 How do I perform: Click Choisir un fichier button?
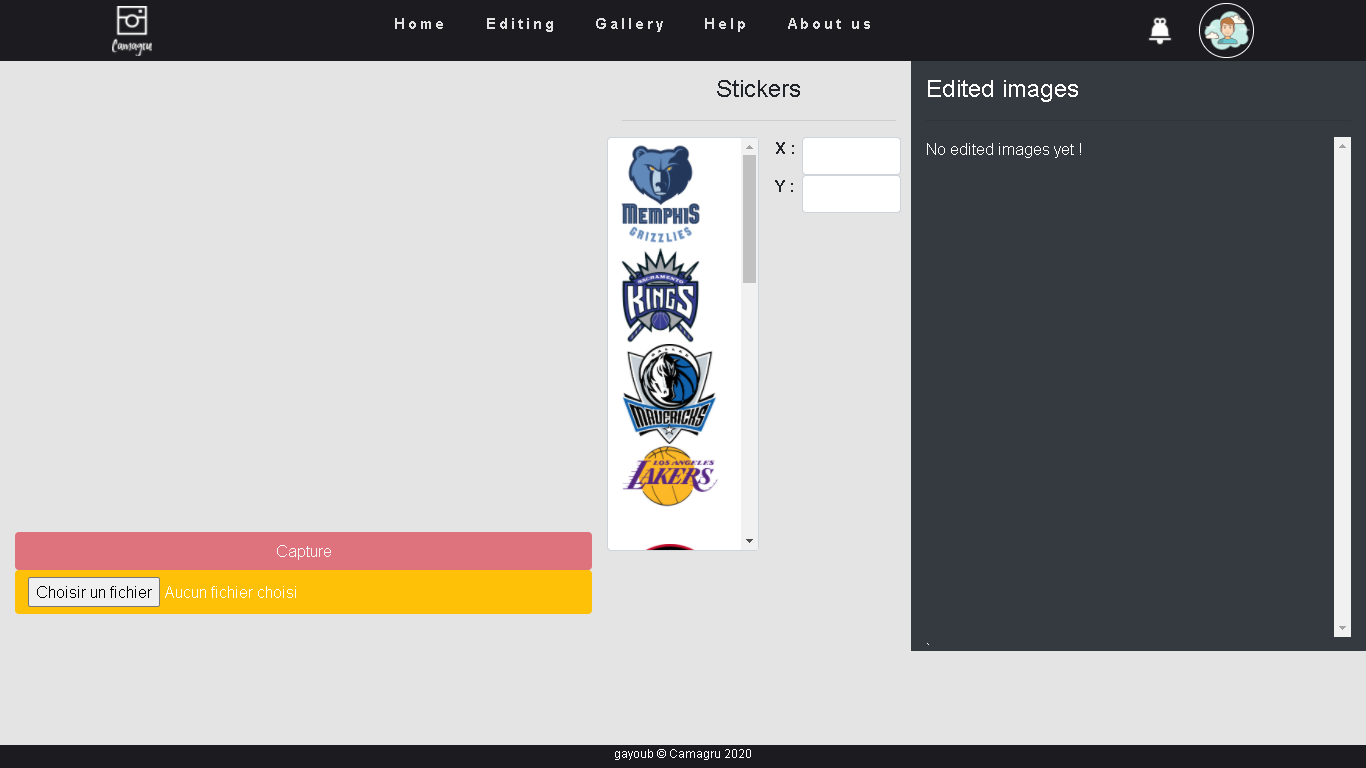tap(94, 592)
